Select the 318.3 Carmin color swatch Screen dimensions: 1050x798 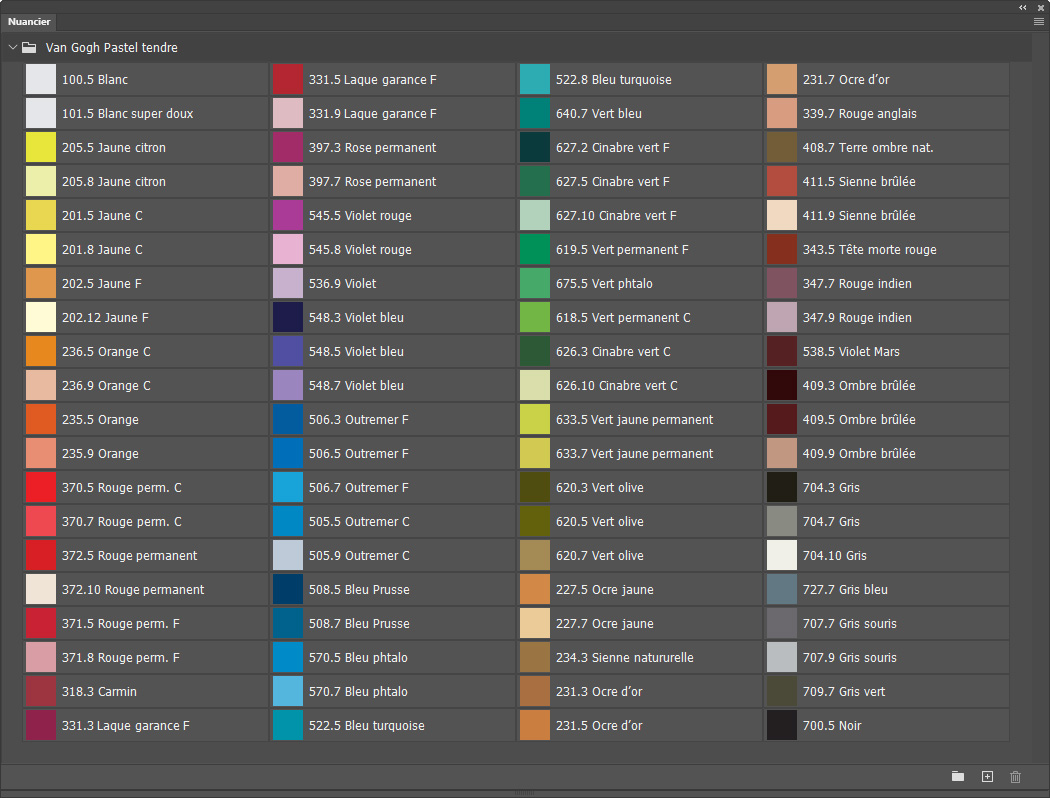point(41,692)
